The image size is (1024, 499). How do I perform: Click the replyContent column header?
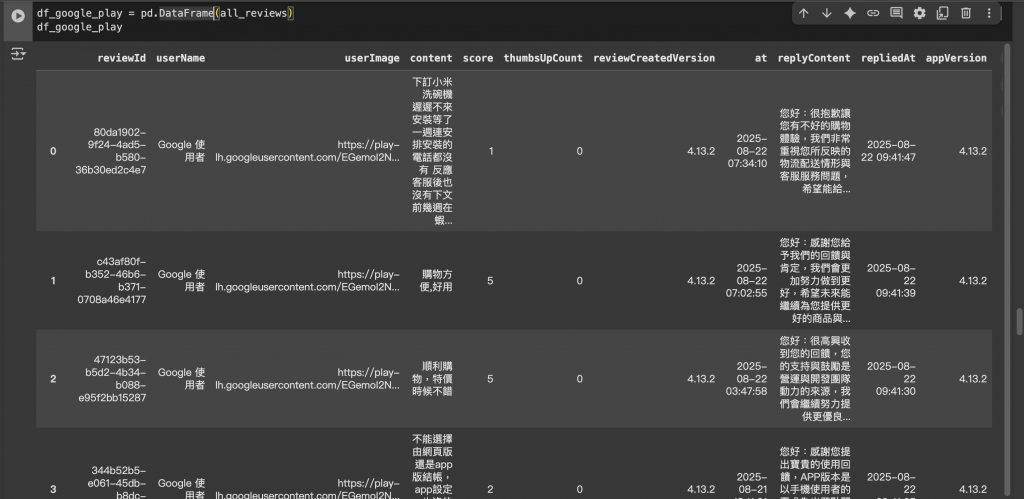coord(814,58)
